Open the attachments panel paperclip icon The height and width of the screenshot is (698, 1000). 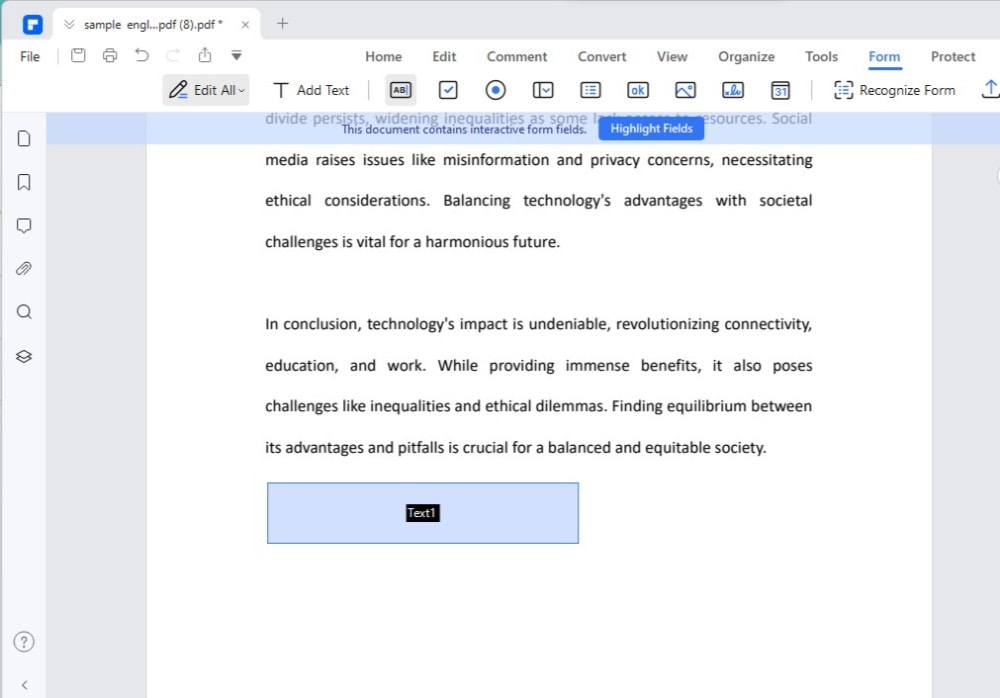(x=24, y=269)
